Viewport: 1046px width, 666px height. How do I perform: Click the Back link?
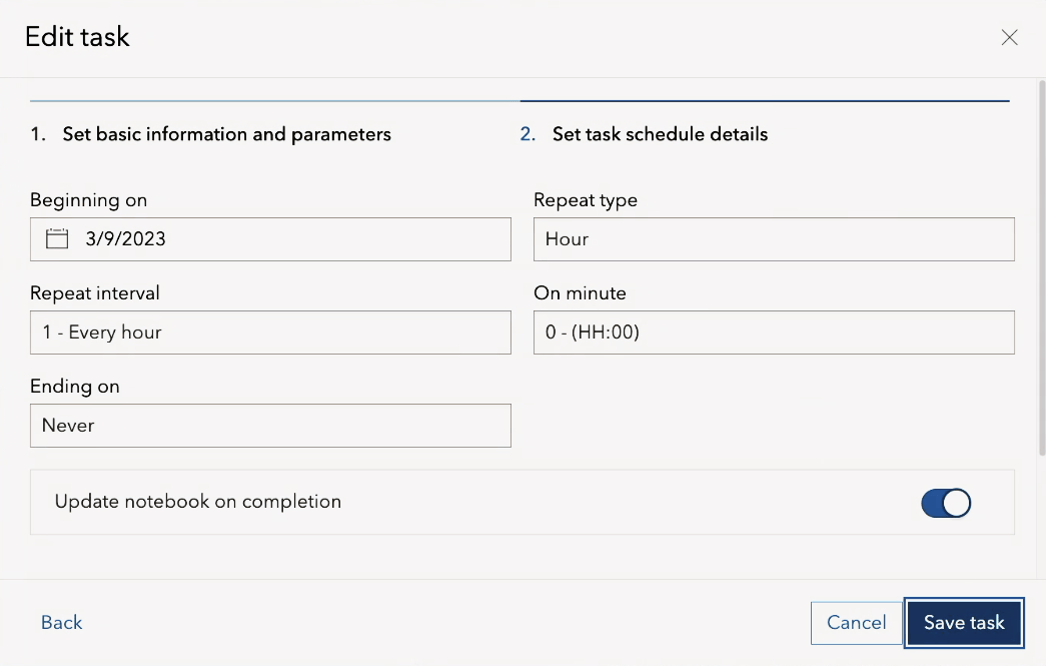pos(62,623)
